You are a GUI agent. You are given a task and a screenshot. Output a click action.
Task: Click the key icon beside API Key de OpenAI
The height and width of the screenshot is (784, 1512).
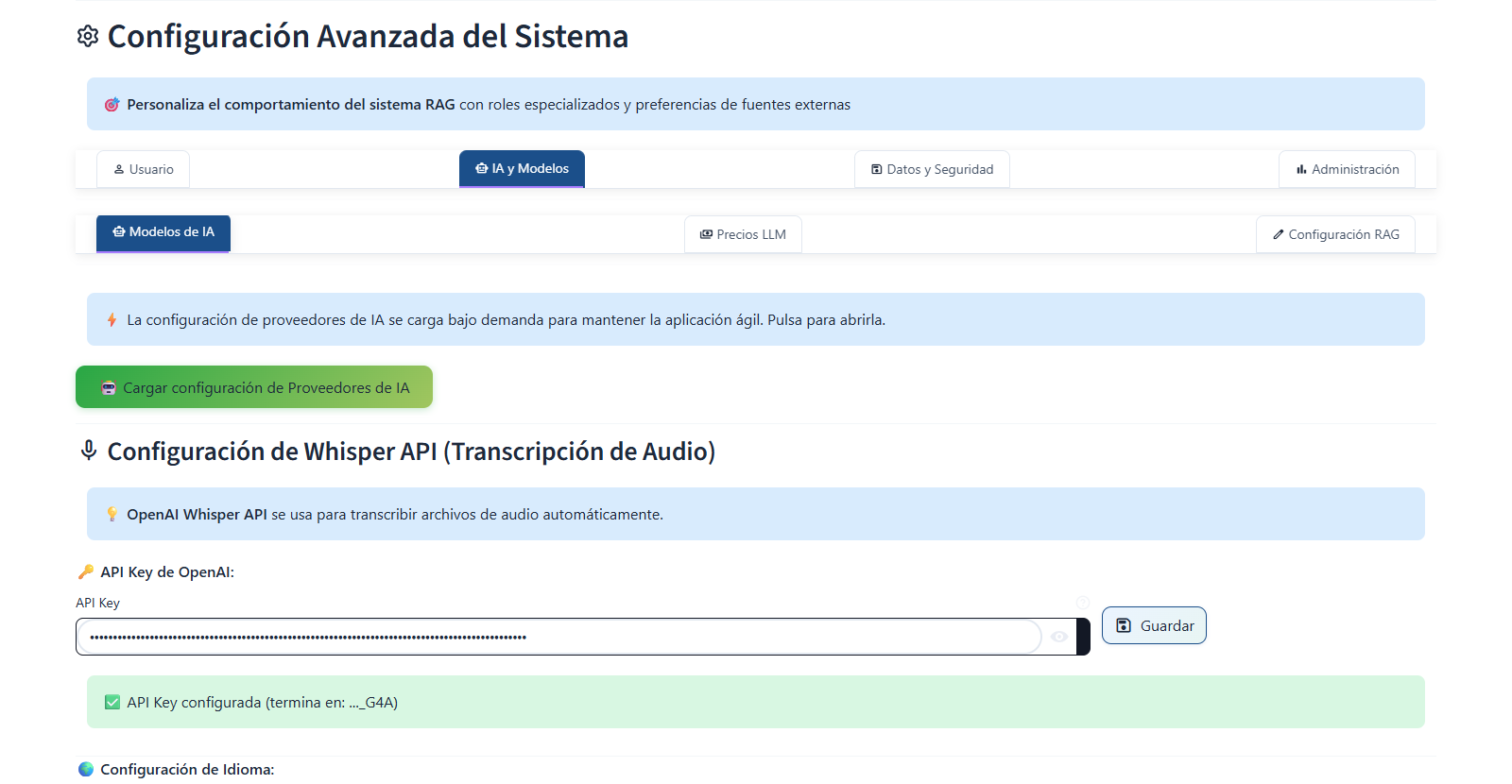coord(86,571)
